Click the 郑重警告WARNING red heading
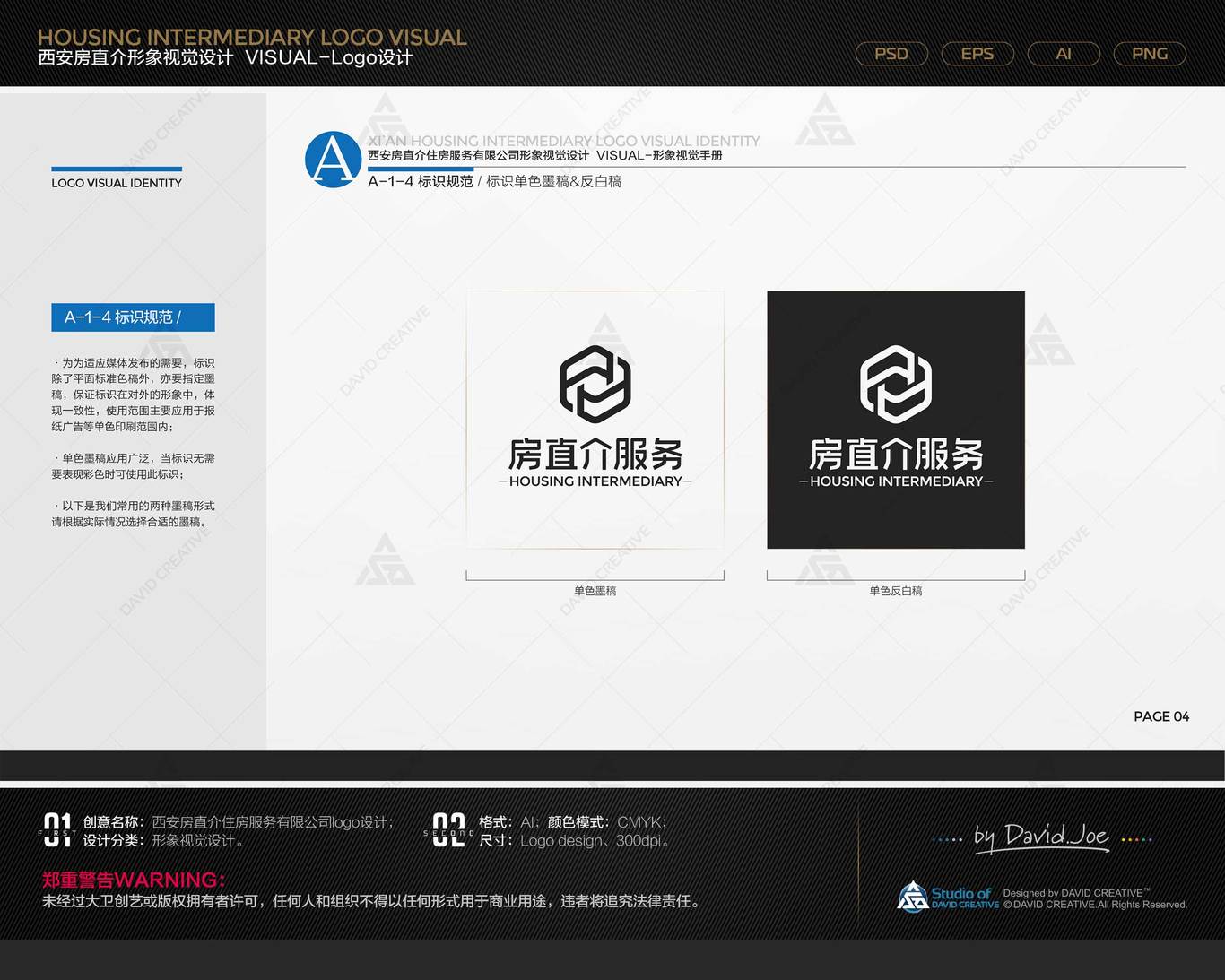The height and width of the screenshot is (980, 1225). click(x=134, y=880)
